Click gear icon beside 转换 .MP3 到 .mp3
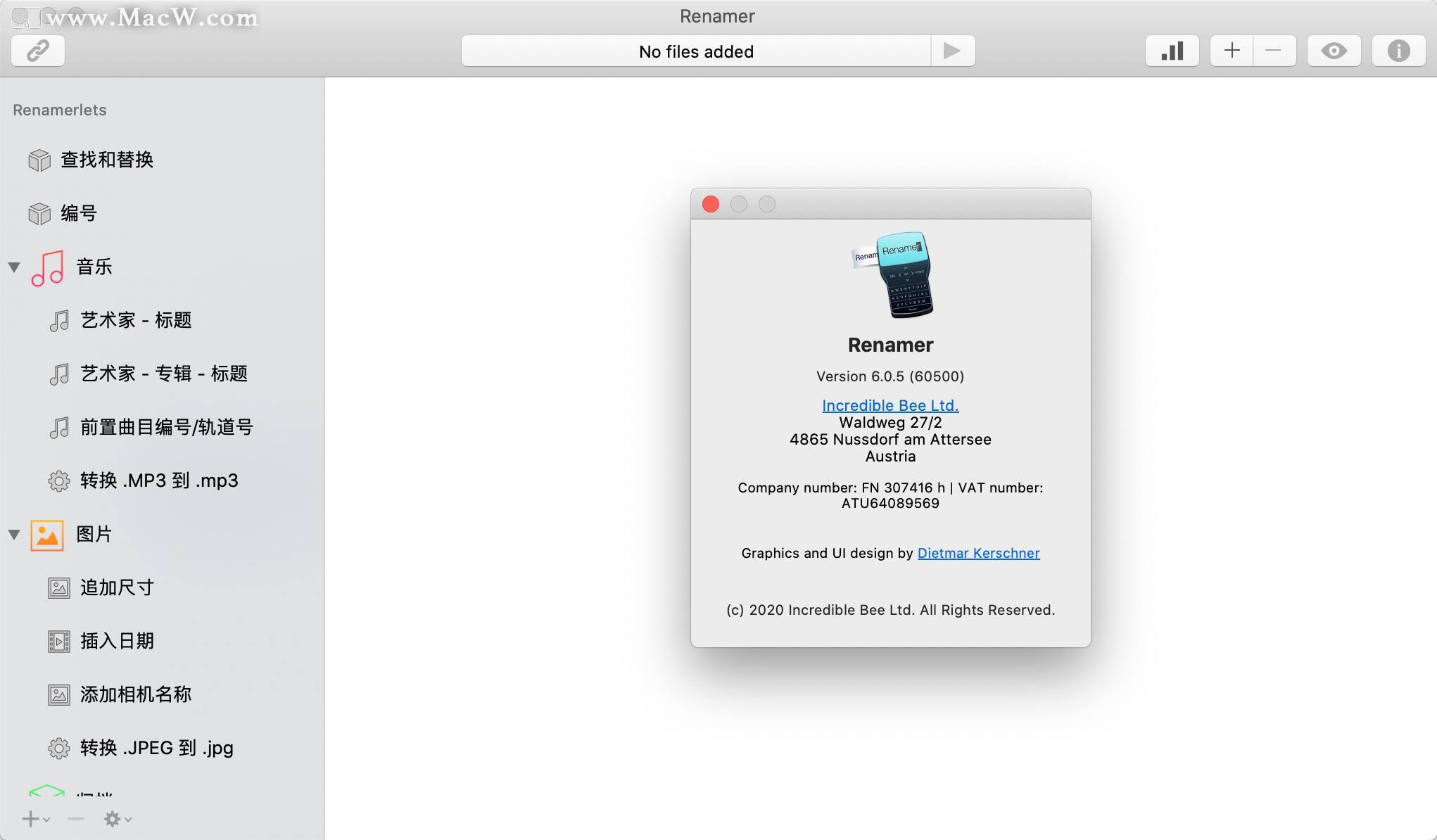Image resolution: width=1437 pixels, height=840 pixels. (59, 481)
